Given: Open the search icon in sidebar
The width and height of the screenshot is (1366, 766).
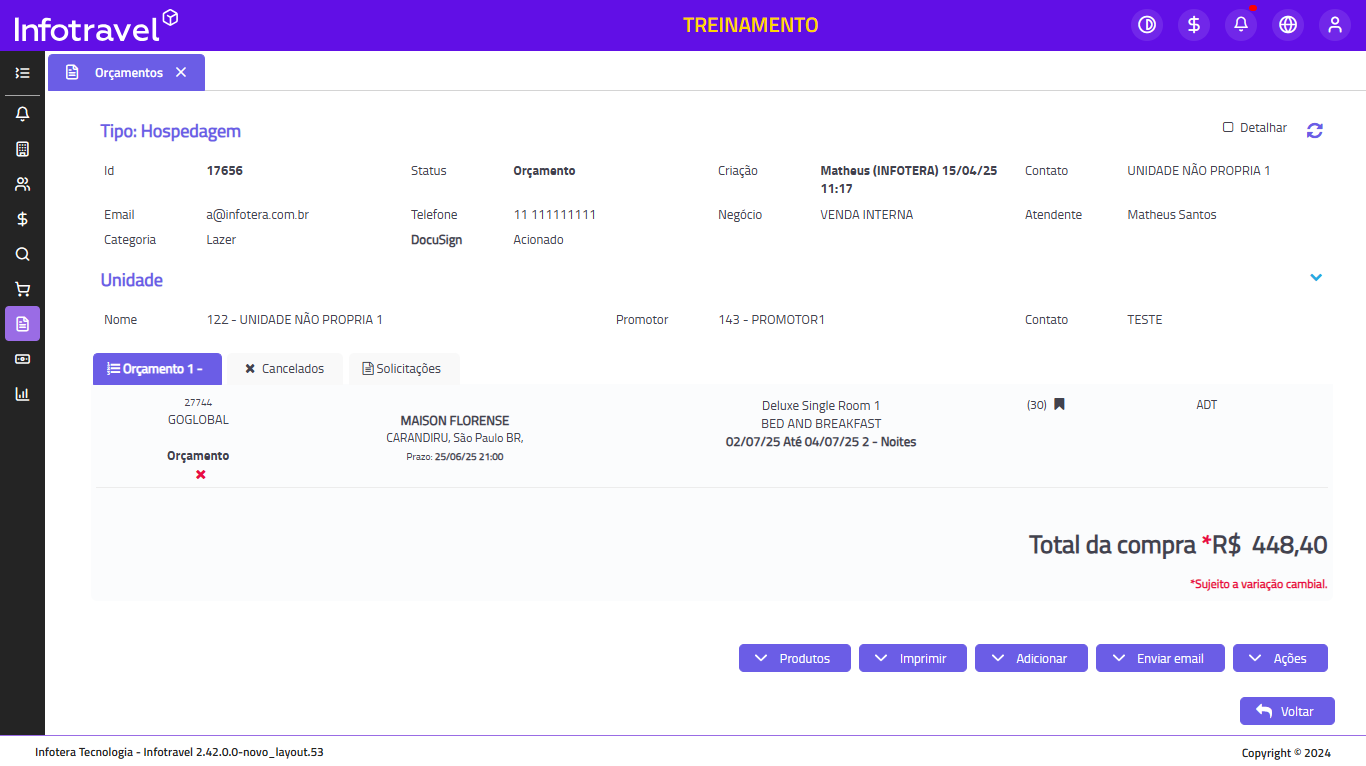Looking at the screenshot, I should pyautogui.click(x=22, y=254).
